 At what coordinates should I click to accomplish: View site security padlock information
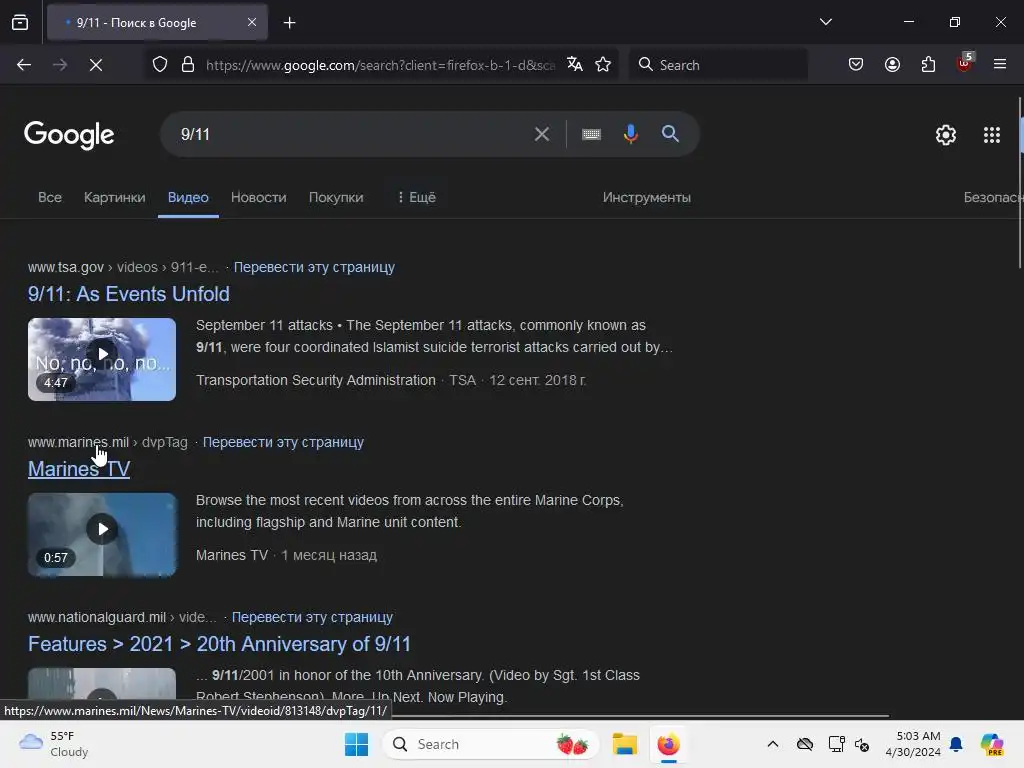188,65
